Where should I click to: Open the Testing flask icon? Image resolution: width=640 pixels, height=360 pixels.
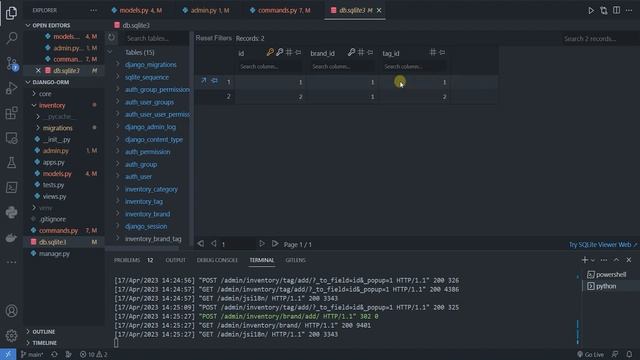[11, 163]
